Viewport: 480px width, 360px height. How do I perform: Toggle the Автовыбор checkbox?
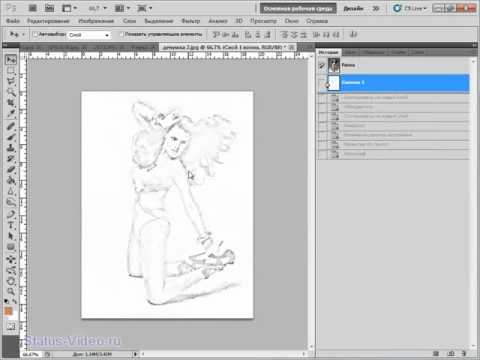click(35, 34)
